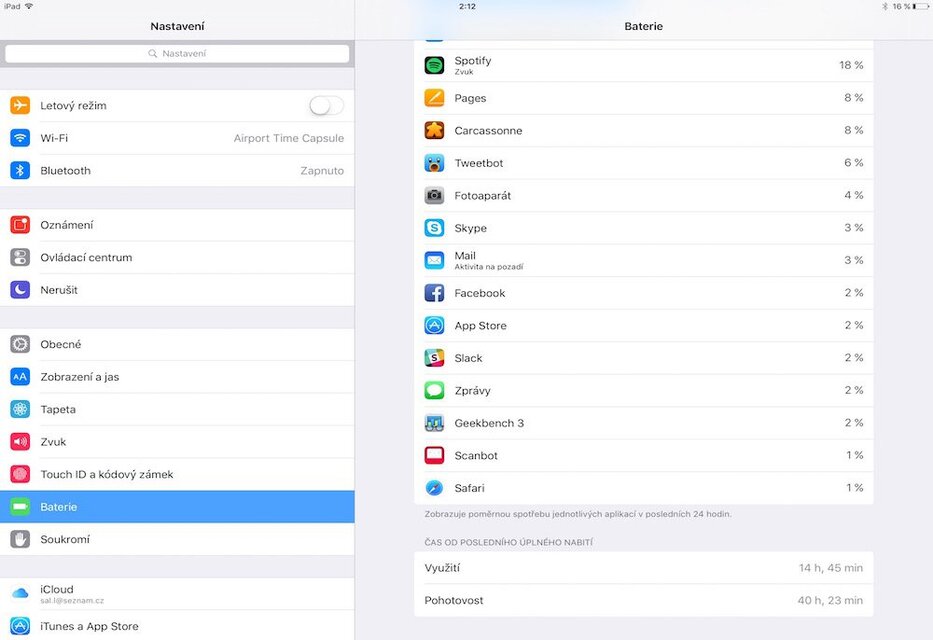Screen dimensions: 933x640
Task: Tap the Nastavení search field
Action: pyautogui.click(x=176, y=53)
